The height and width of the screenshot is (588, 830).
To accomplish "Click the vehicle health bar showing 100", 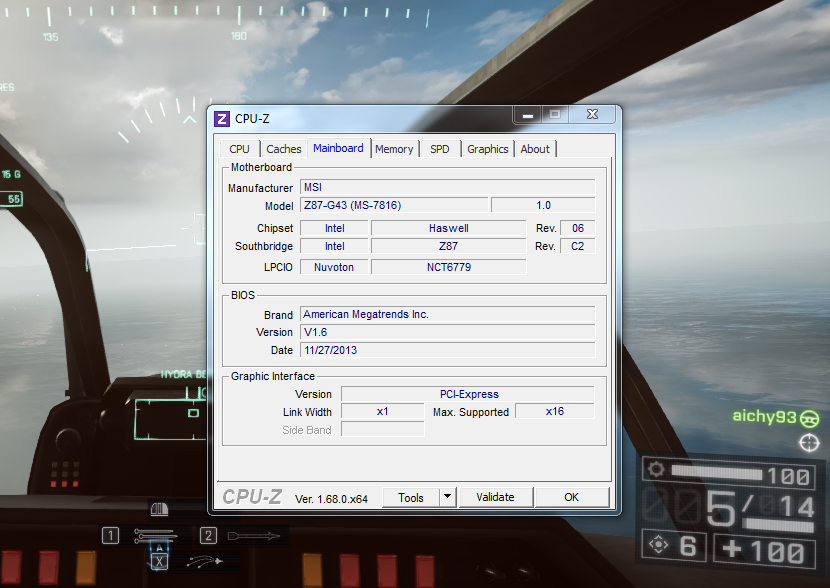I will click(717, 472).
